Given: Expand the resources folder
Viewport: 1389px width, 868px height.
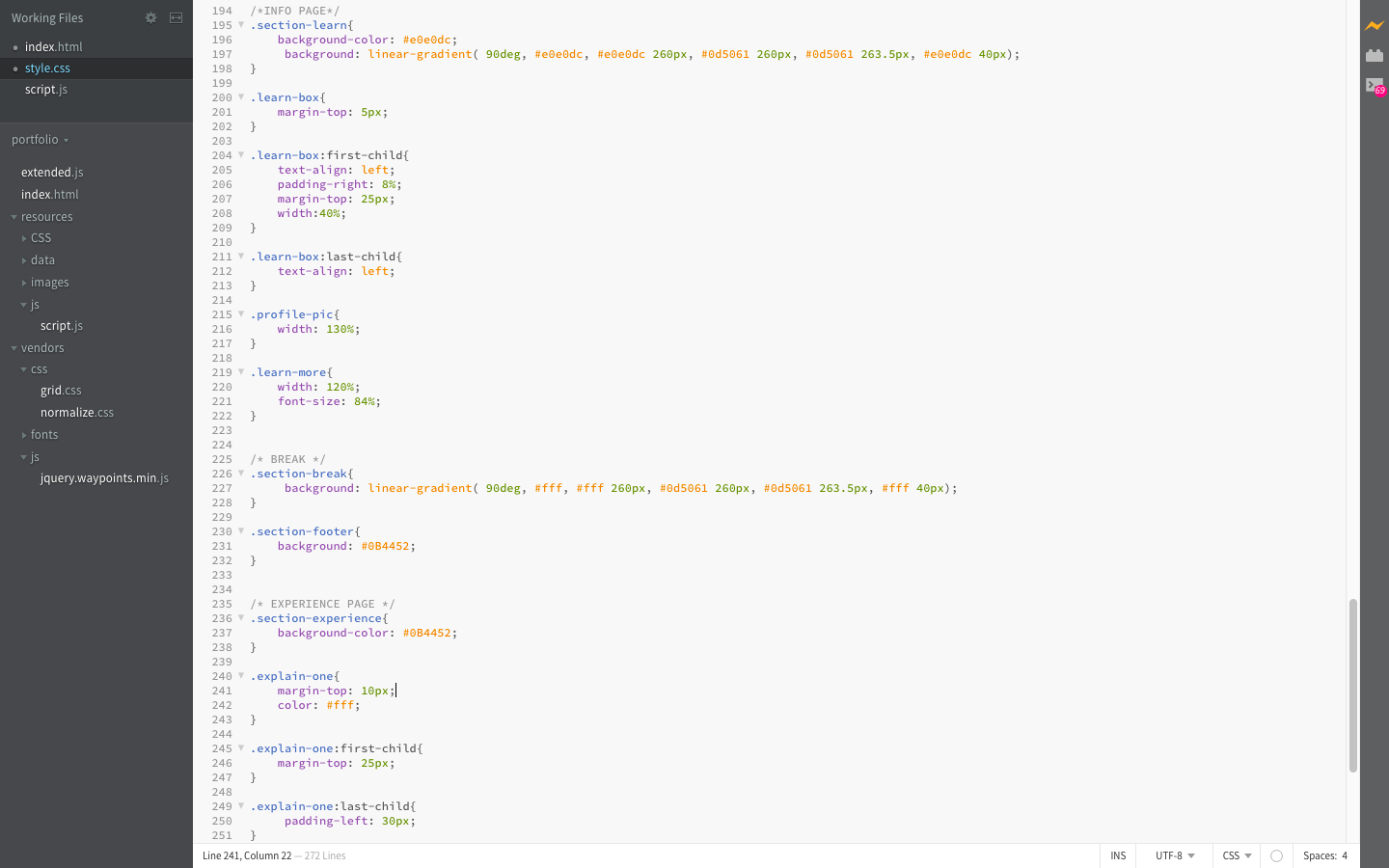Looking at the screenshot, I should click(x=13, y=216).
